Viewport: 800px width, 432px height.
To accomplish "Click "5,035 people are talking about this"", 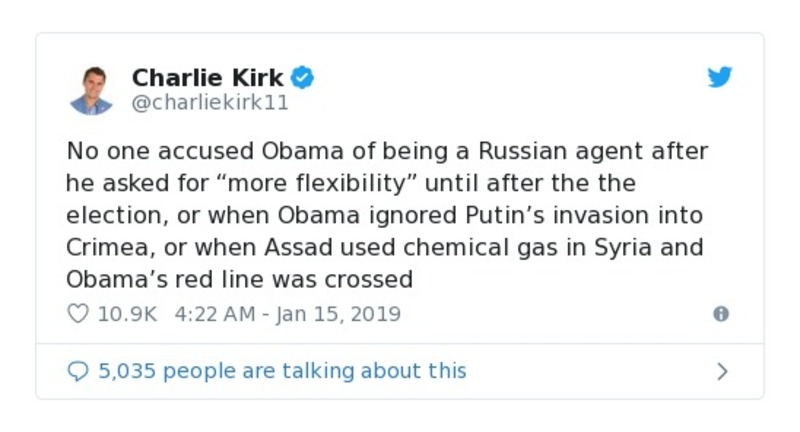I will pos(281,371).
